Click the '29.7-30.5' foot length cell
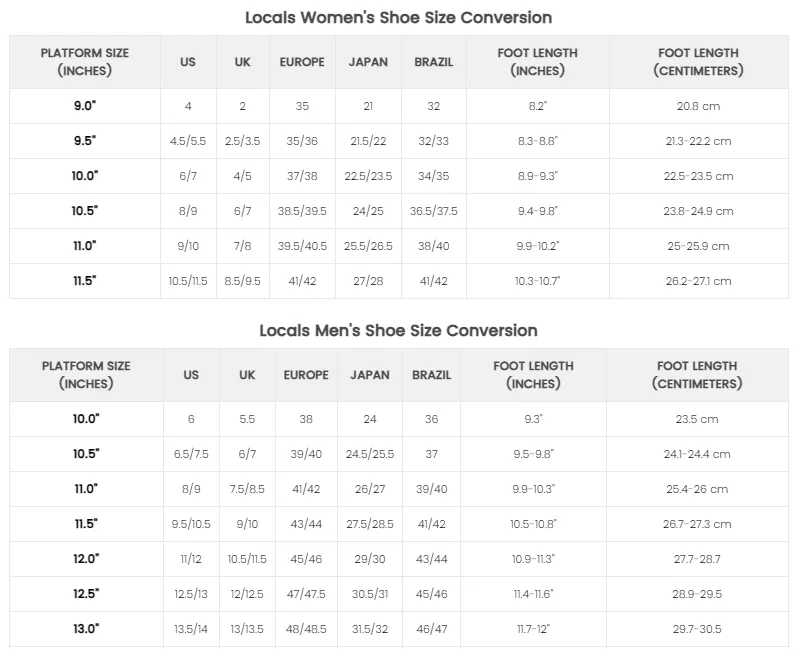Image resolution: width=799 pixels, height=649 pixels. [x=697, y=629]
